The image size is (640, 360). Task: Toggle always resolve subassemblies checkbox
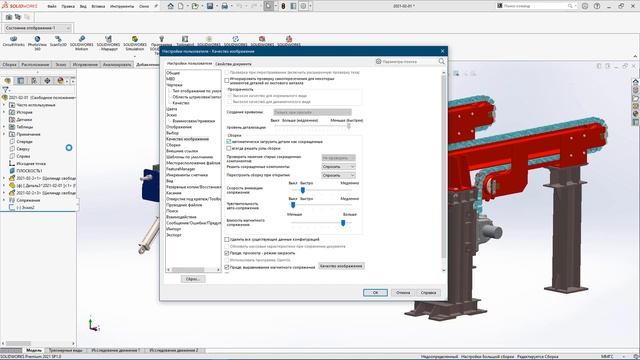click(229, 149)
